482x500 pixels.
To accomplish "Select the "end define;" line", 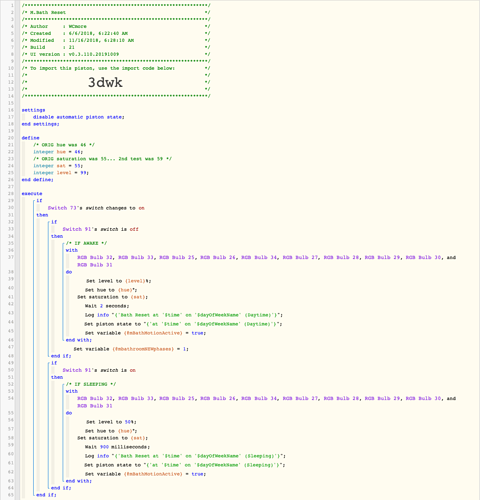I will tap(37, 180).
